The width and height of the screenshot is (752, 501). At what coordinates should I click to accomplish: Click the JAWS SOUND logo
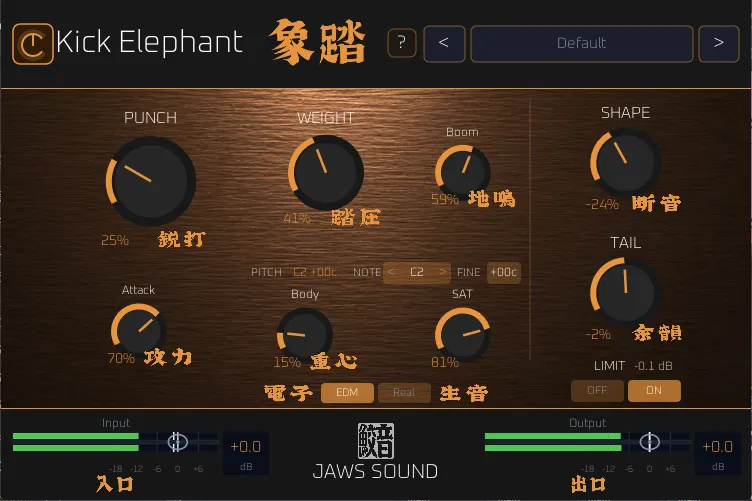point(376,452)
